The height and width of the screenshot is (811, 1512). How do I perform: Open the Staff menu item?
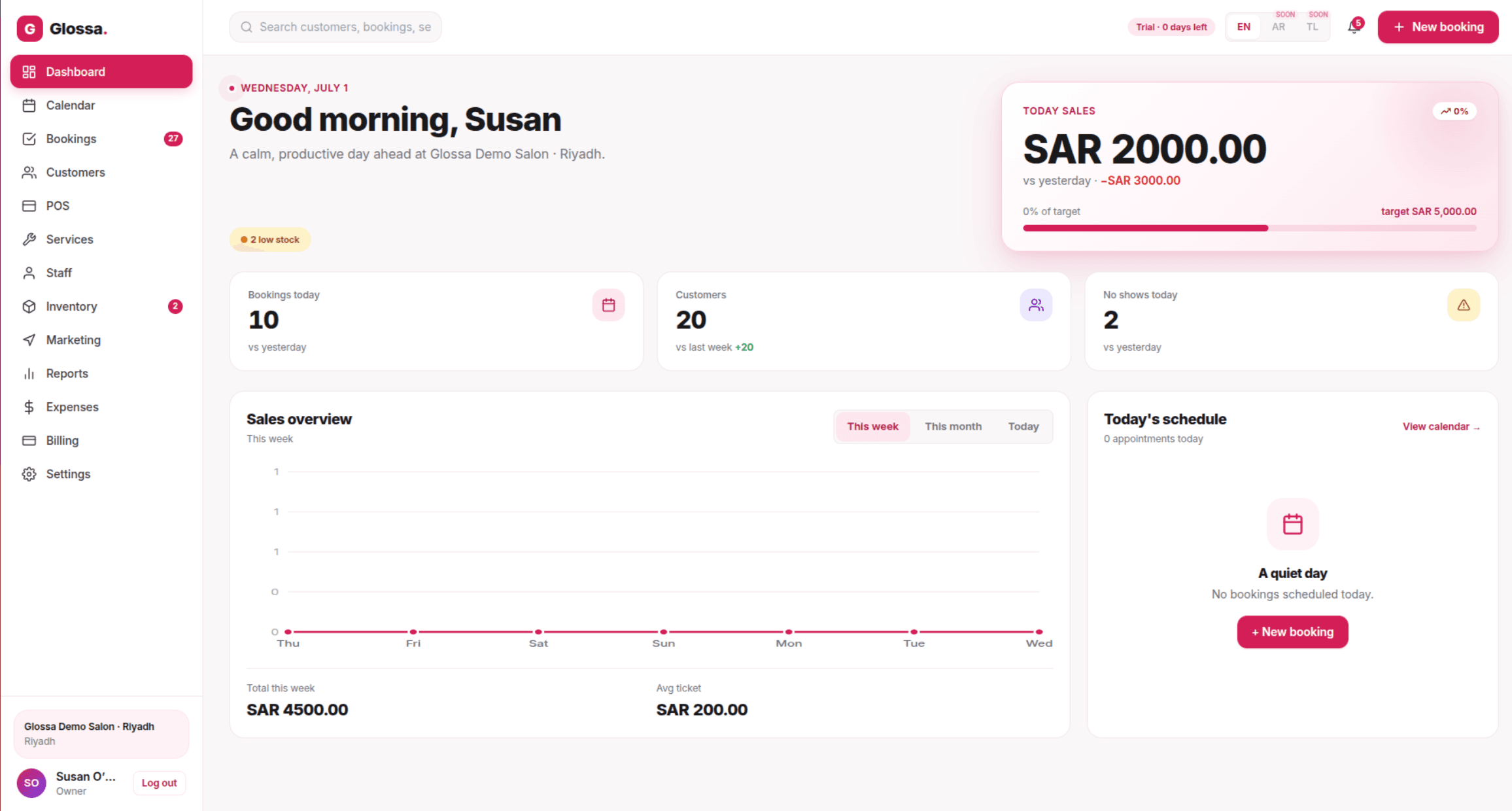pyautogui.click(x=101, y=273)
